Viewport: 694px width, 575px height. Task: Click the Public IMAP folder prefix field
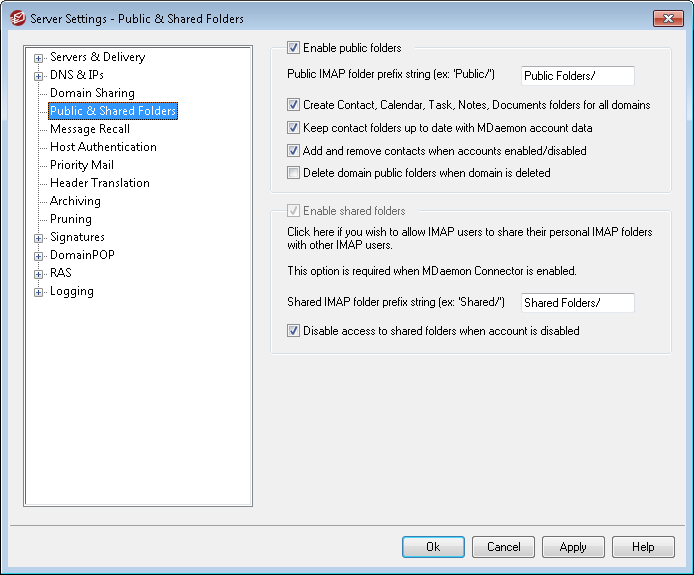(578, 76)
